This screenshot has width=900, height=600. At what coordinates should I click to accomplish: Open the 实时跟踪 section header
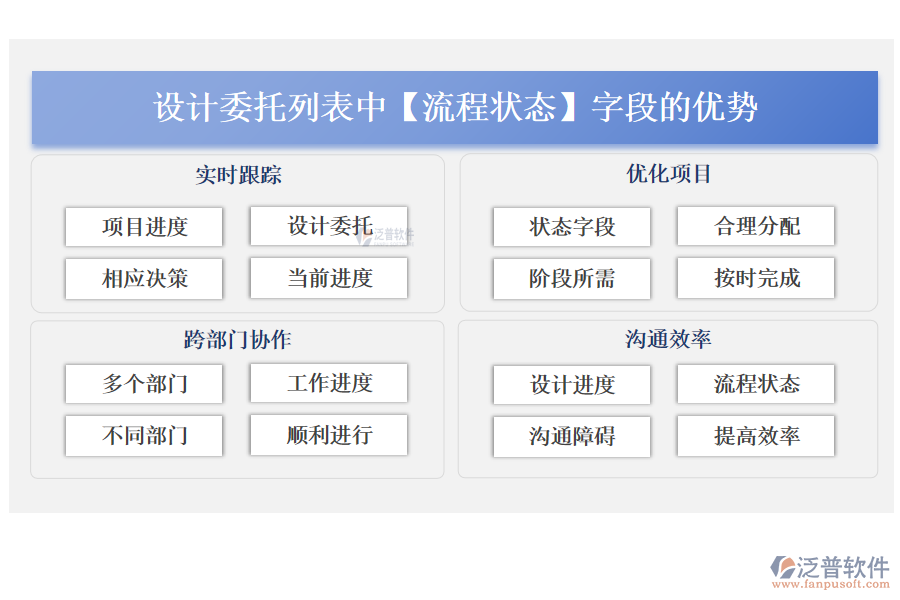coord(238,175)
